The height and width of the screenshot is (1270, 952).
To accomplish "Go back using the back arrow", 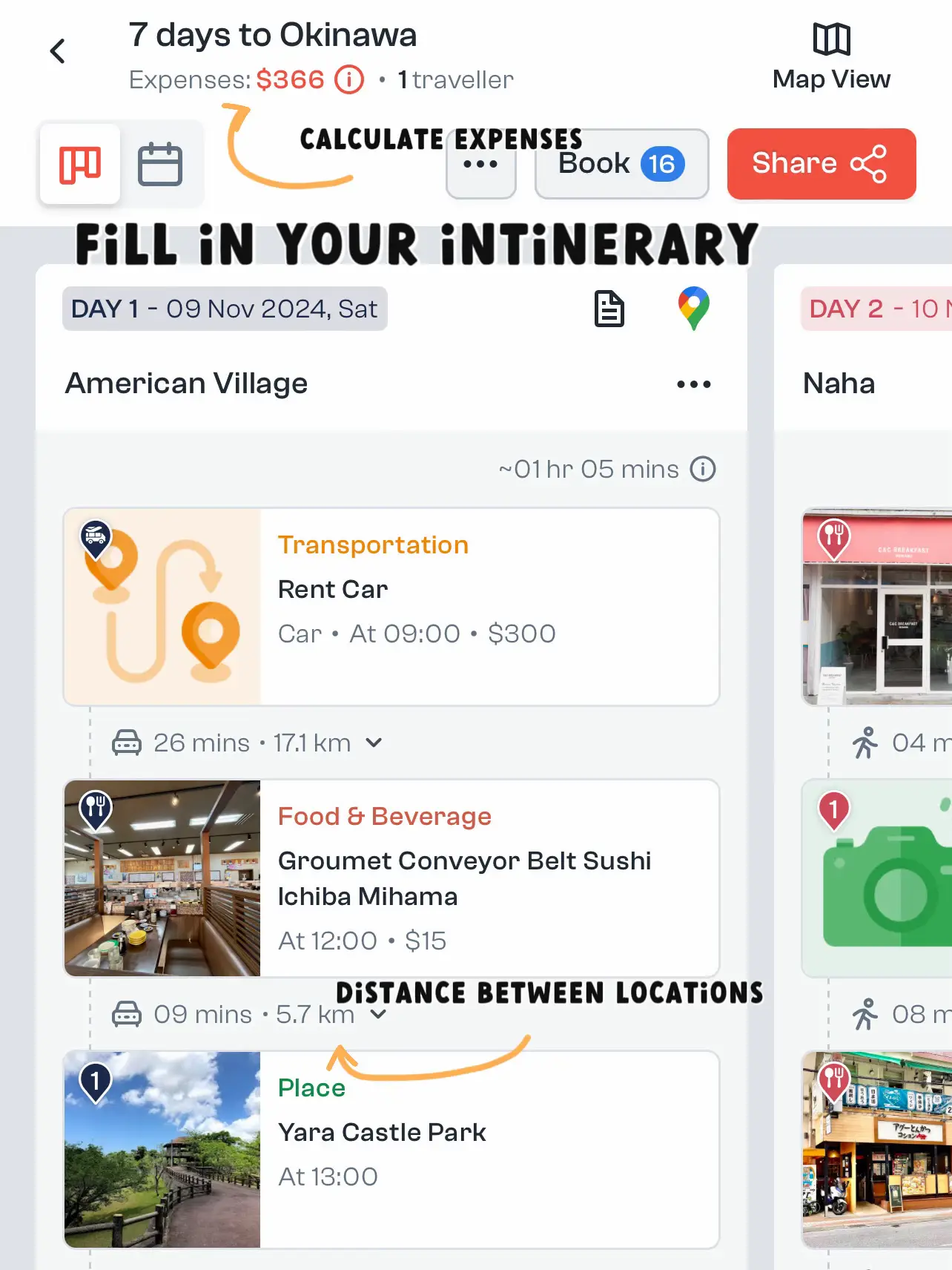I will pyautogui.click(x=58, y=51).
